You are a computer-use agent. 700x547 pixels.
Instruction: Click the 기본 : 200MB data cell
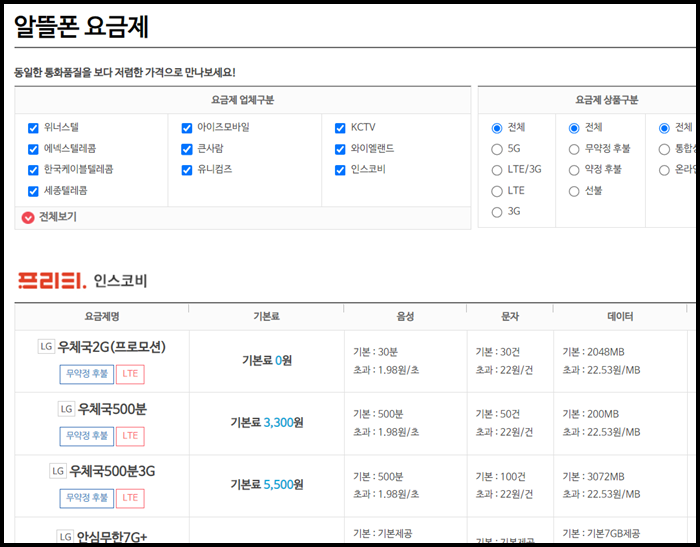(x=591, y=414)
